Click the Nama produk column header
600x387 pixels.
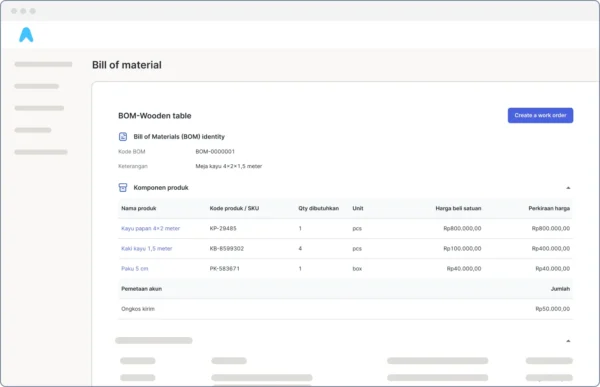click(139, 208)
